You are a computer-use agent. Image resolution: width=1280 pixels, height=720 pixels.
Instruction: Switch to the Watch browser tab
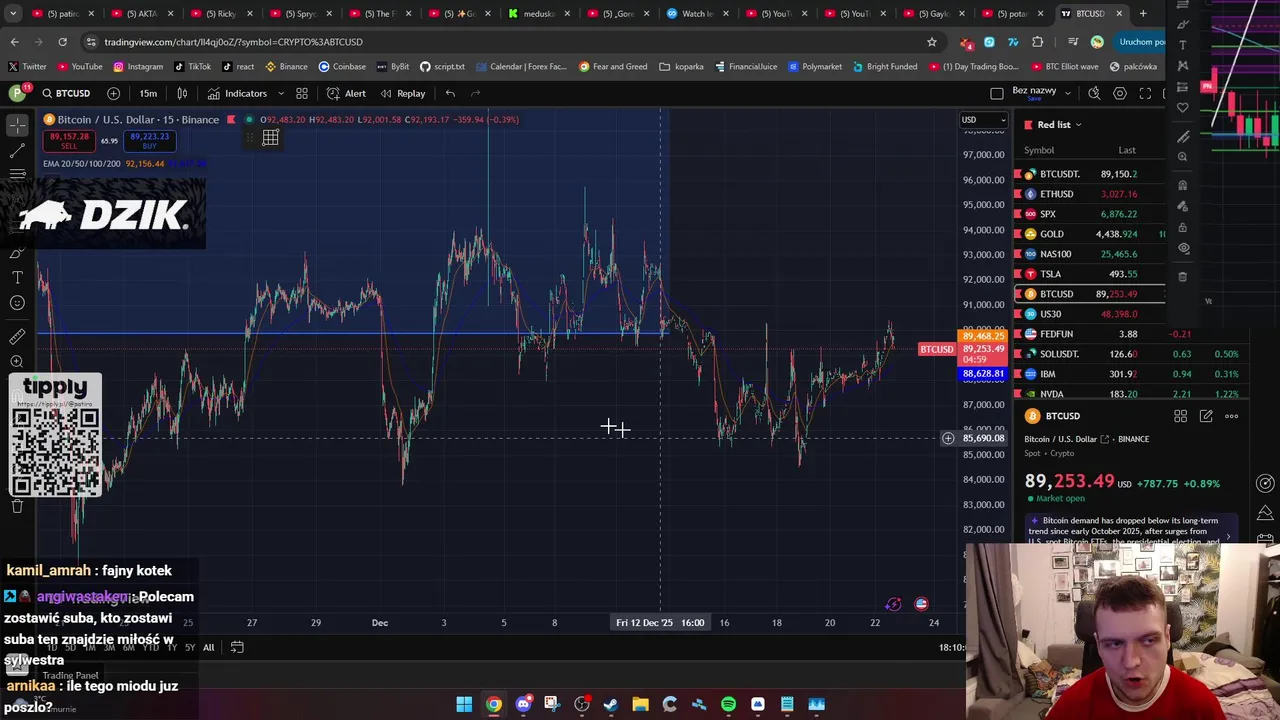click(x=696, y=14)
